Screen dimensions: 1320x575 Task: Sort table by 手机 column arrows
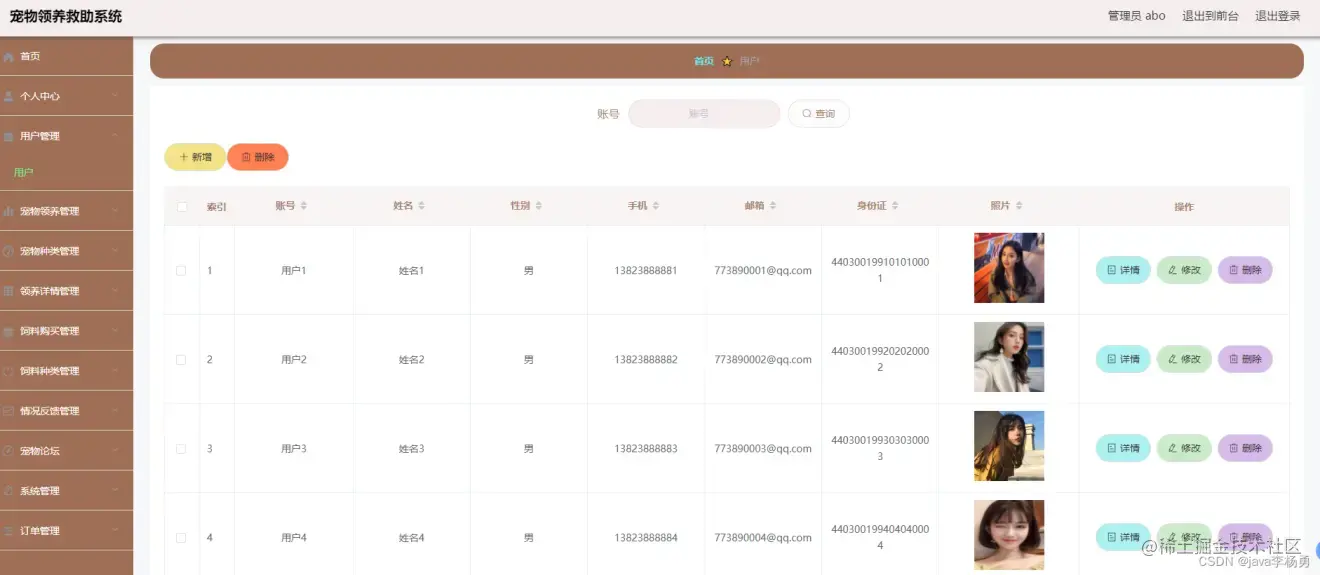click(x=656, y=206)
